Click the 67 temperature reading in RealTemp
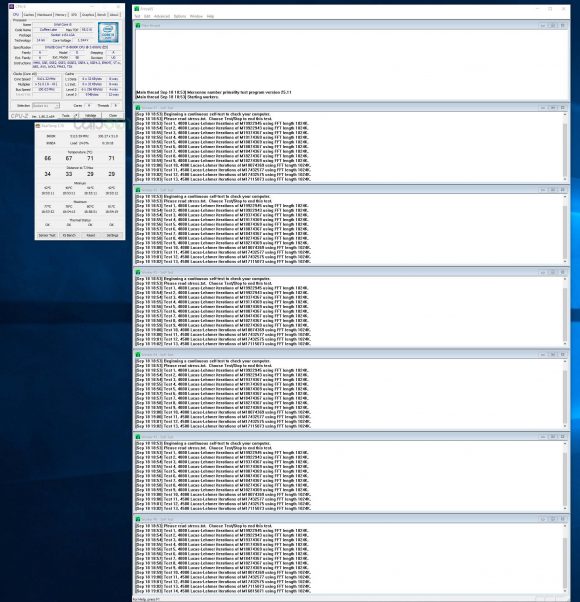The image size is (580, 602). coord(69,158)
